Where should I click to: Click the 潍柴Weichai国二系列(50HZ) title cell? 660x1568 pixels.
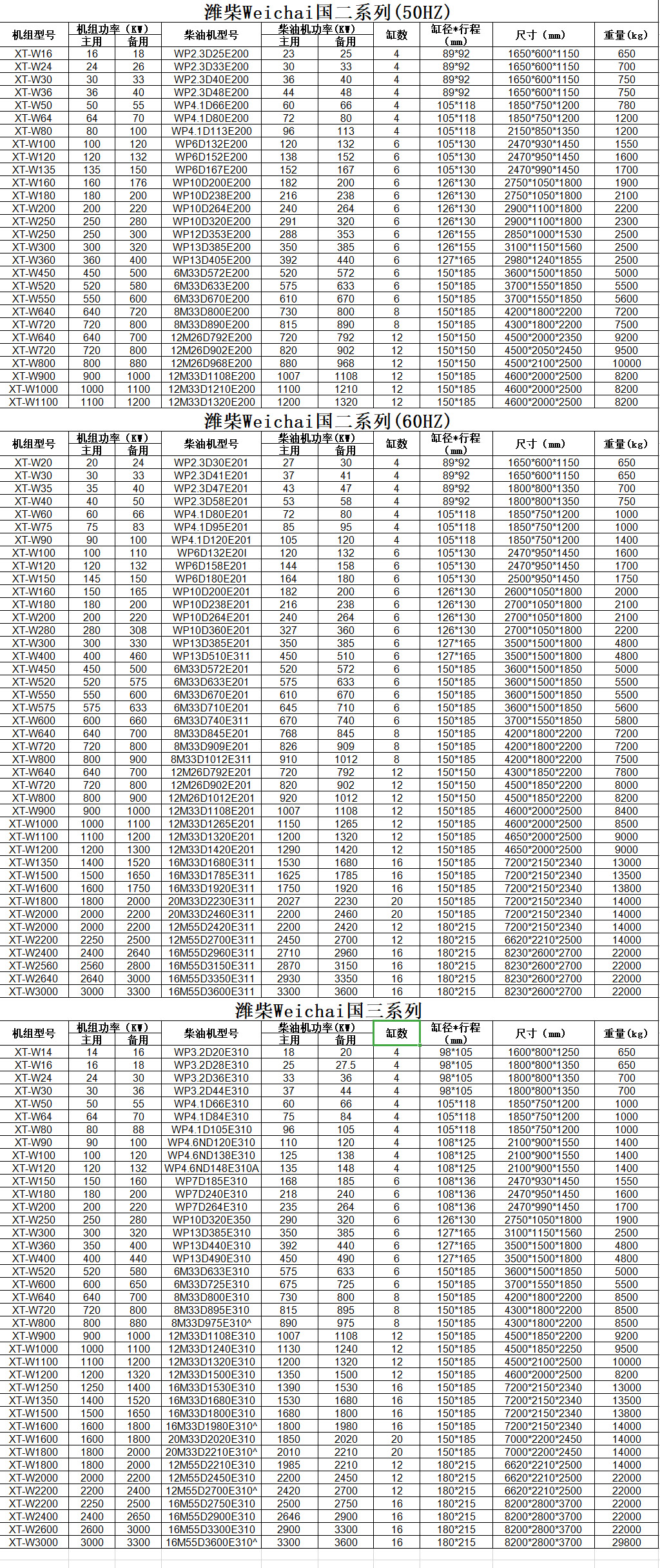pyautogui.click(x=327, y=12)
